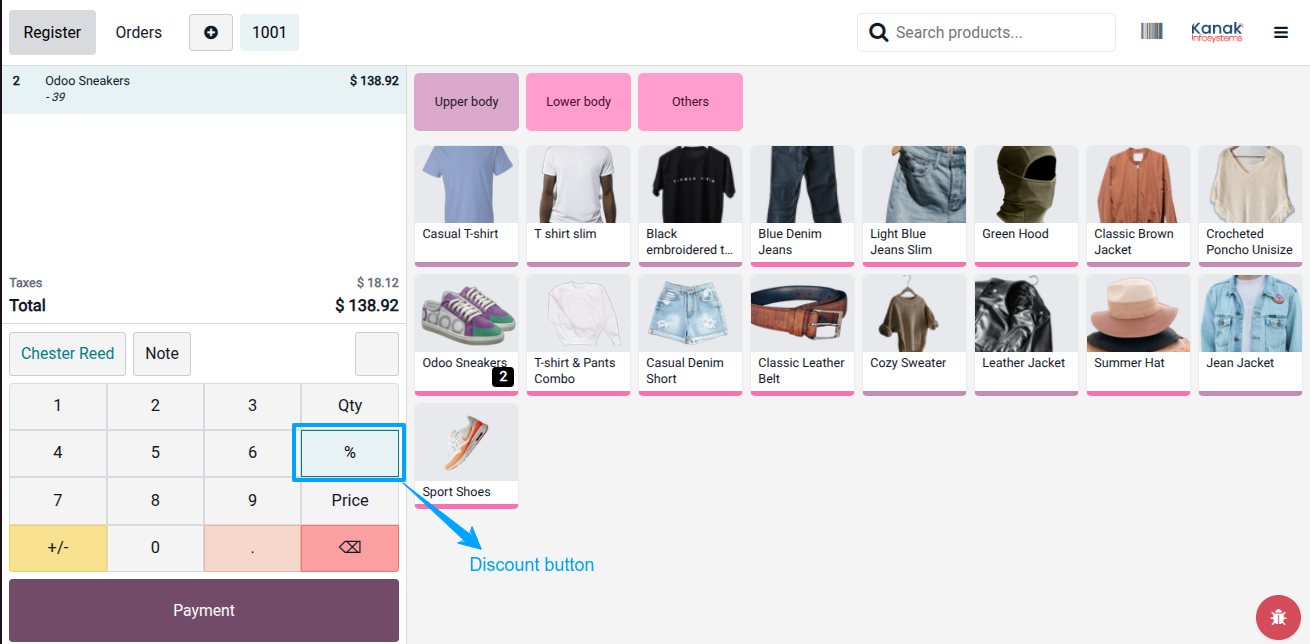Click the order line price $ 138.92
1310x644 pixels.
tap(374, 81)
